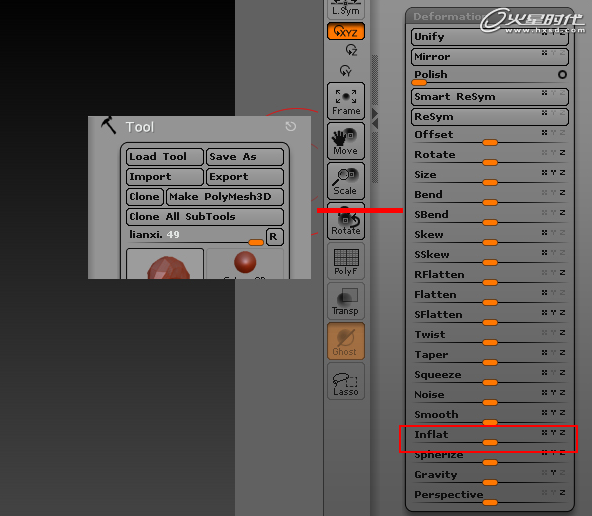Click the left-pointing panel divider arrow

375,124
